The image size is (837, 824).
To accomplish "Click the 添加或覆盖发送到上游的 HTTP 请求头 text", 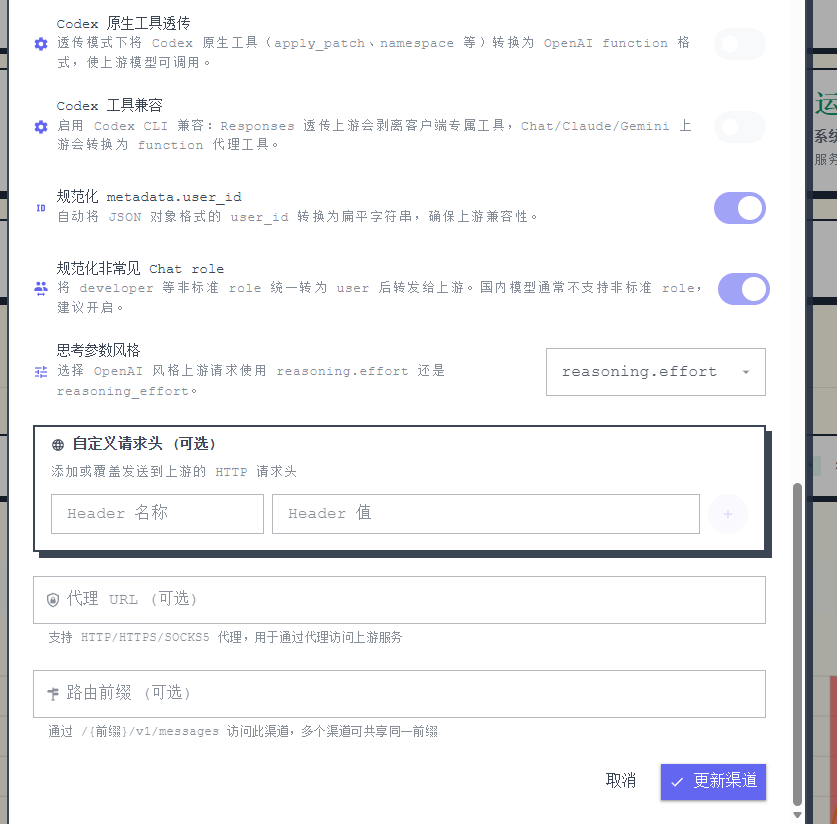I will (174, 472).
